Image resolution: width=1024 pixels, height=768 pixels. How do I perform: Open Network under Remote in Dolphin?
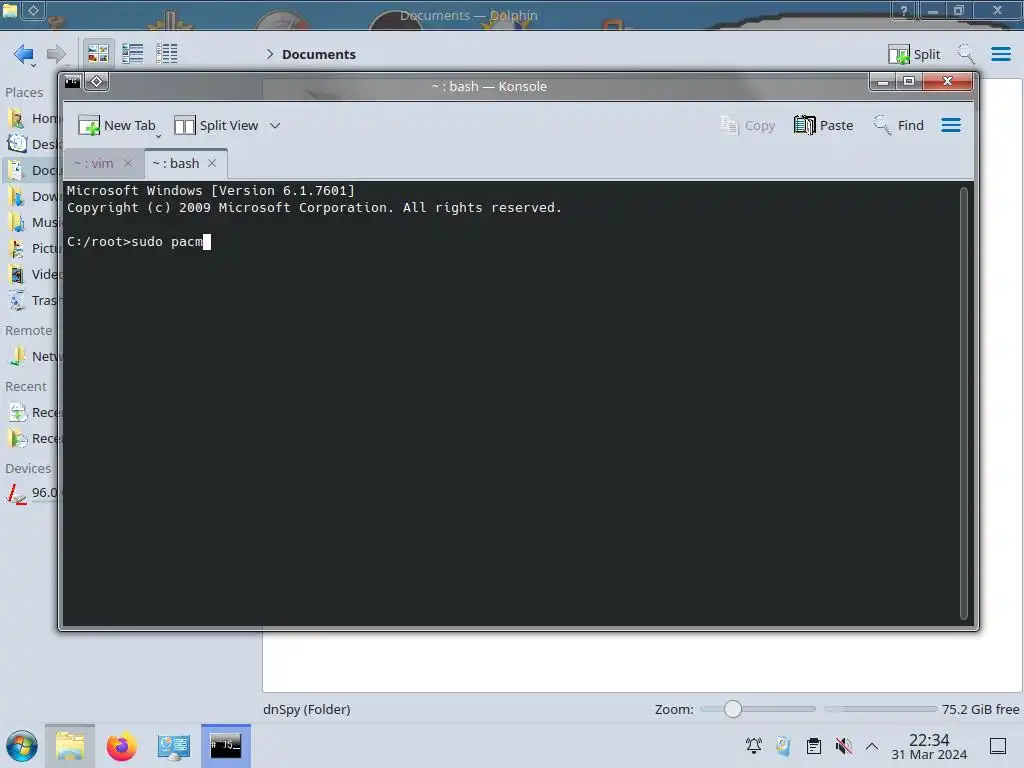coord(31,357)
